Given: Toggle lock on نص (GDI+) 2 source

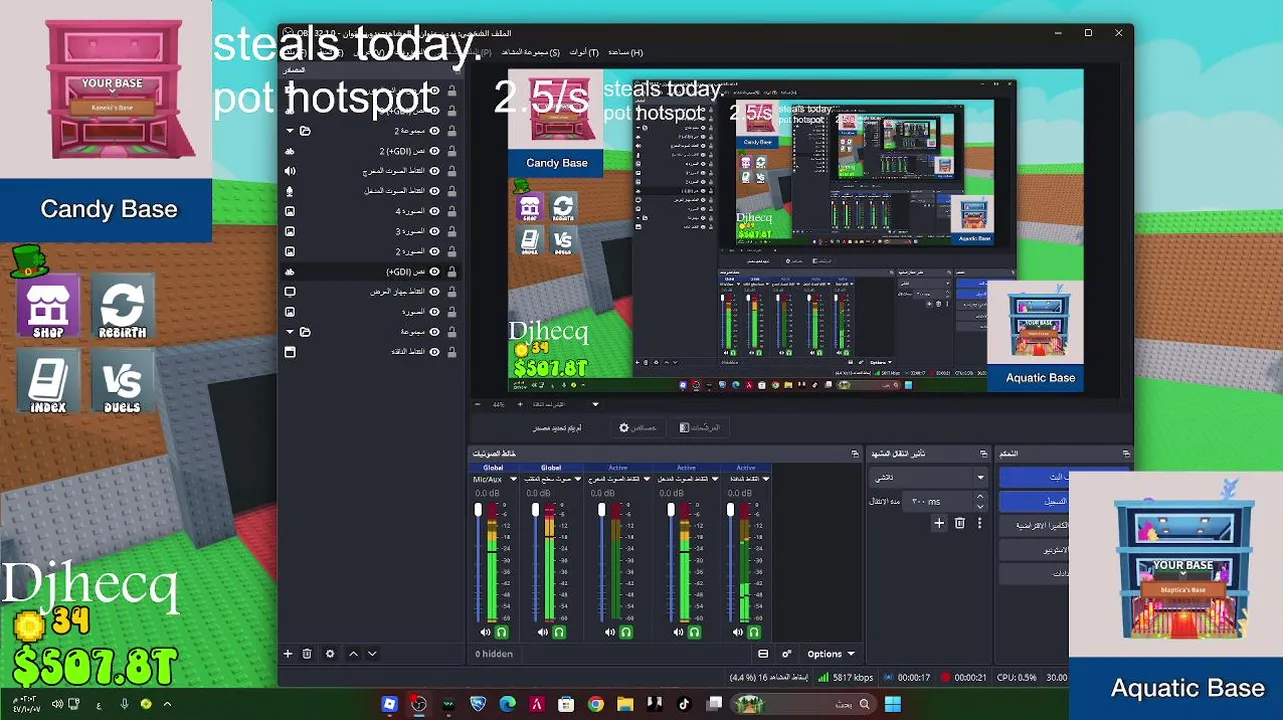Looking at the screenshot, I should pyautogui.click(x=452, y=151).
